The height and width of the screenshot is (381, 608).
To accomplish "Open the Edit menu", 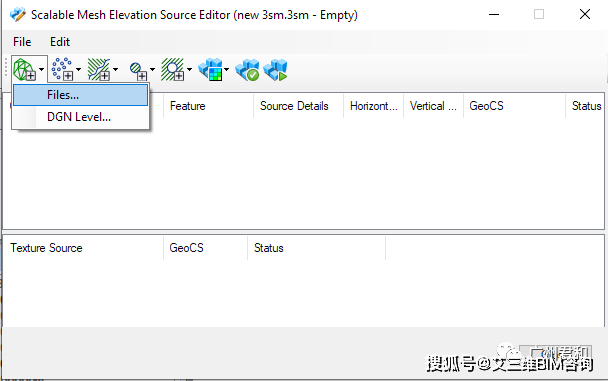I will 60,42.
